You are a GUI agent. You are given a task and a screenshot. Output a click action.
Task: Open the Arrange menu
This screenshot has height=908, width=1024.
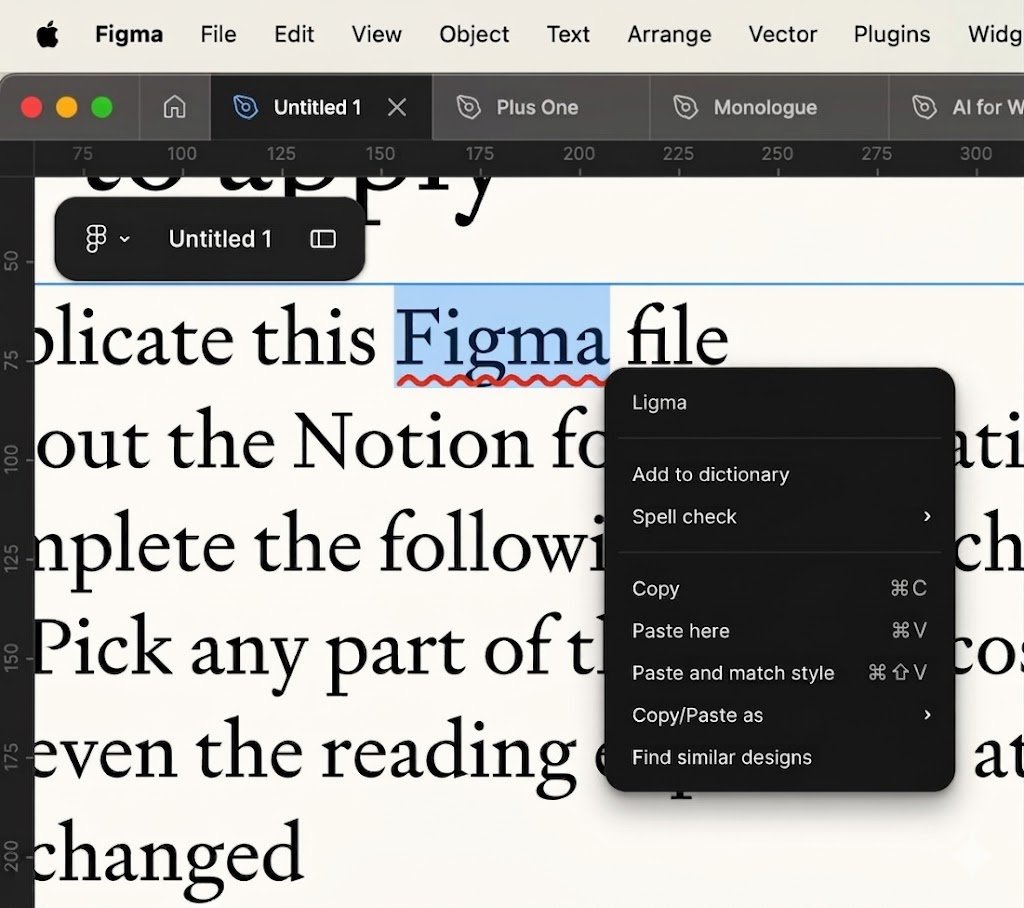pyautogui.click(x=669, y=34)
